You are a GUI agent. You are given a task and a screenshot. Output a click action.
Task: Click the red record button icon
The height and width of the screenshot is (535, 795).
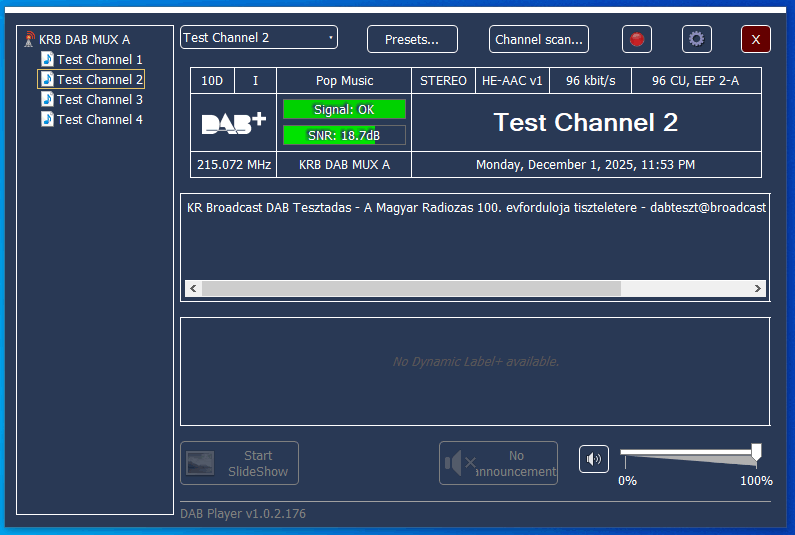point(636,39)
